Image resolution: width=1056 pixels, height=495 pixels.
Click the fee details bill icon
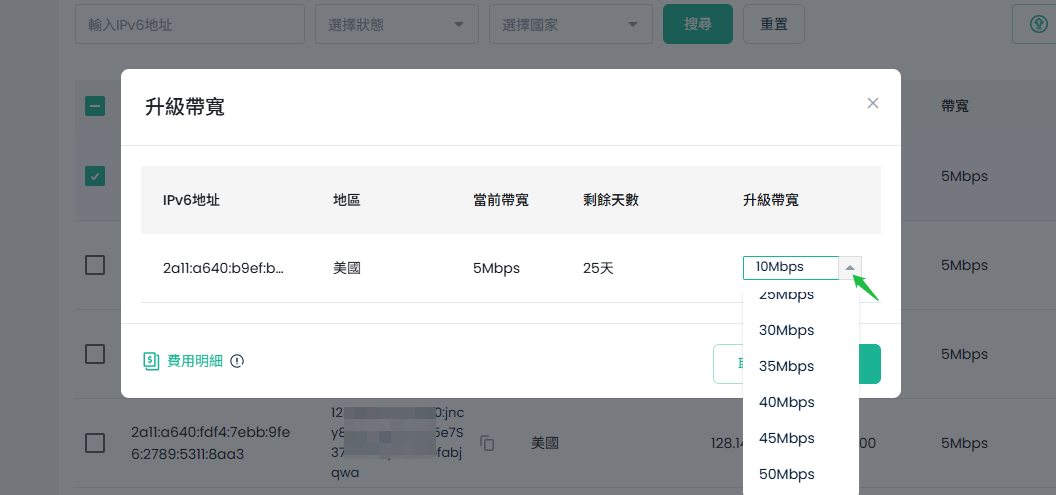coord(151,361)
